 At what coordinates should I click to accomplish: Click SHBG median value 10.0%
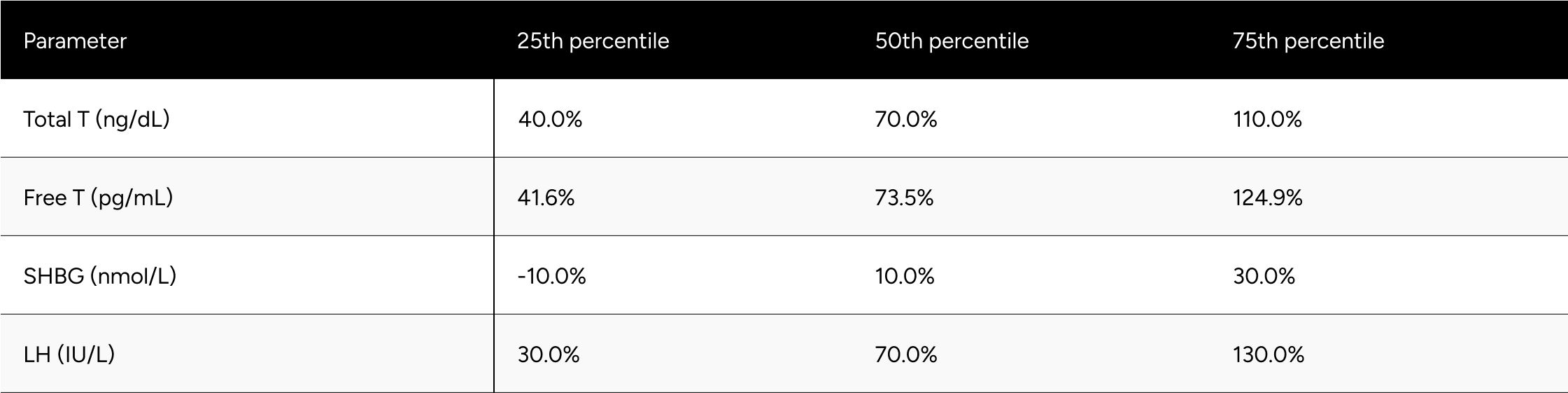pyautogui.click(x=905, y=276)
